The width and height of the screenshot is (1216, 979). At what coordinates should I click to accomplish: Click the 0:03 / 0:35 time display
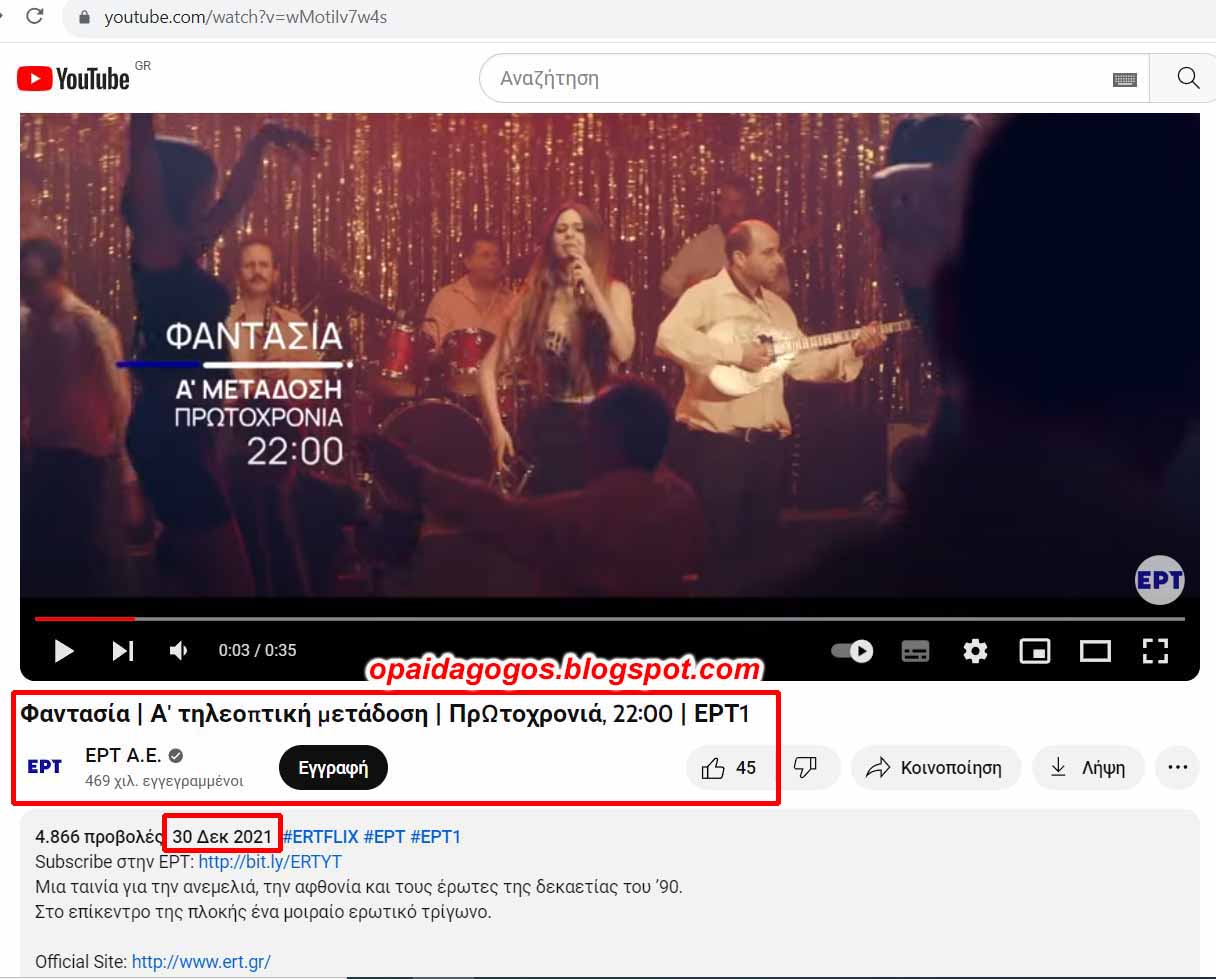pyautogui.click(x=257, y=651)
